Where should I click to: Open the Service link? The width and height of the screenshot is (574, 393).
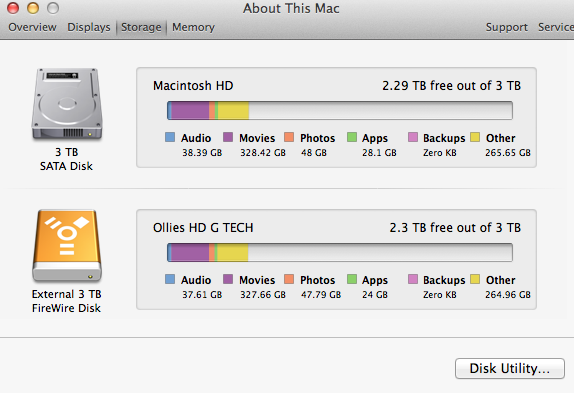(x=556, y=27)
